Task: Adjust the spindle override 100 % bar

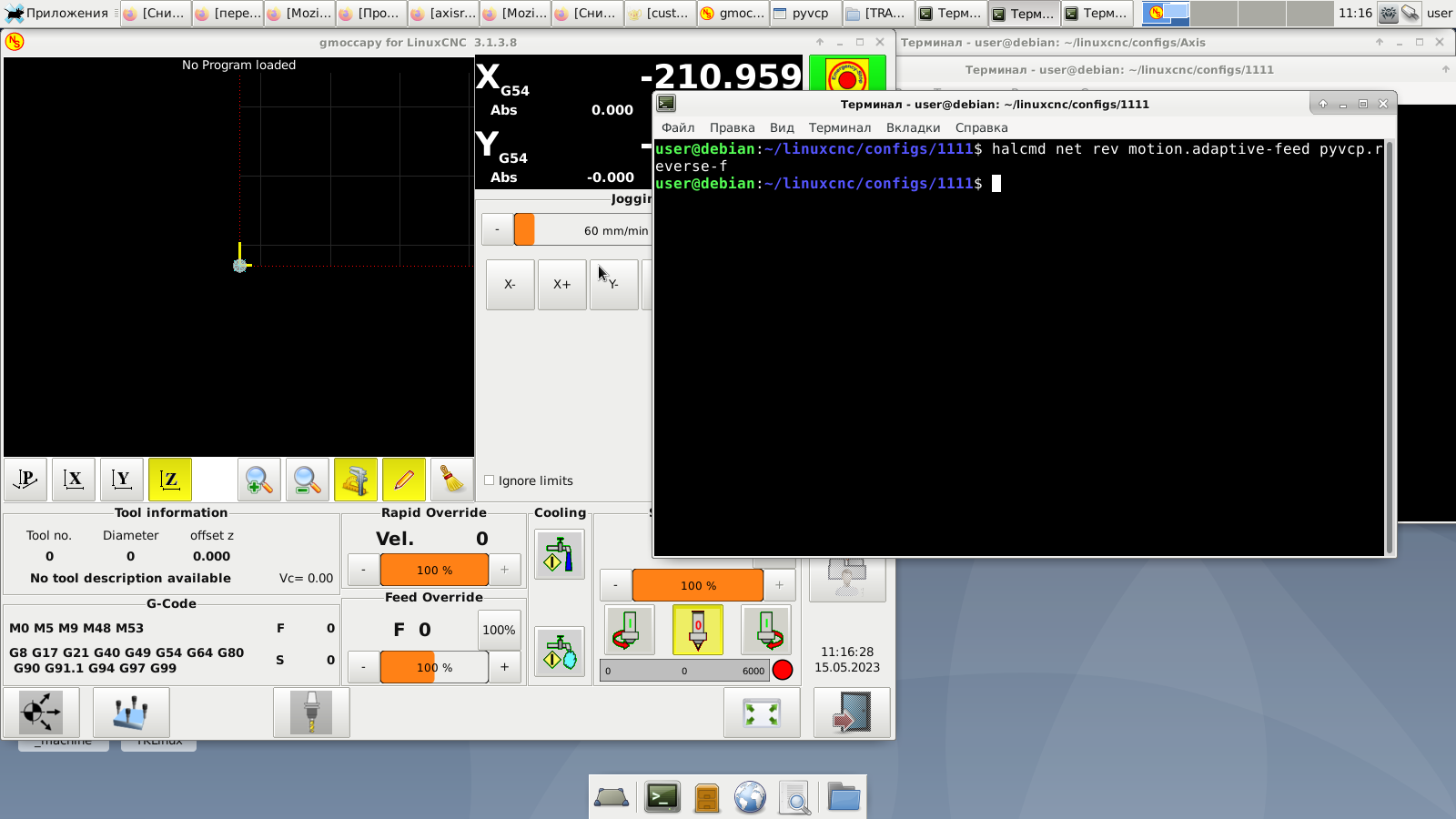Action: (698, 585)
